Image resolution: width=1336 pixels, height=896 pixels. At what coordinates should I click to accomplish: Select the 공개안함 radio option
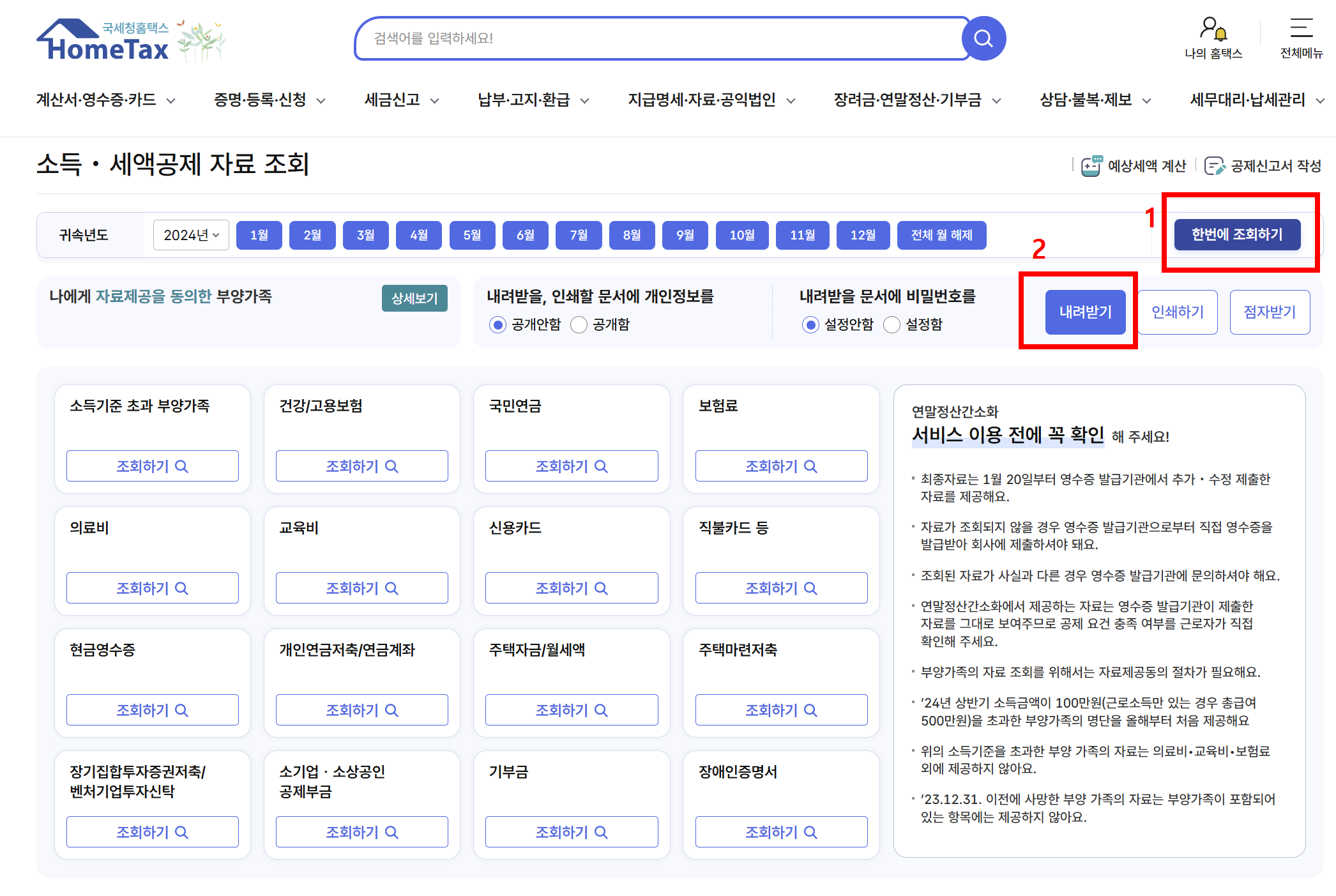coord(497,325)
